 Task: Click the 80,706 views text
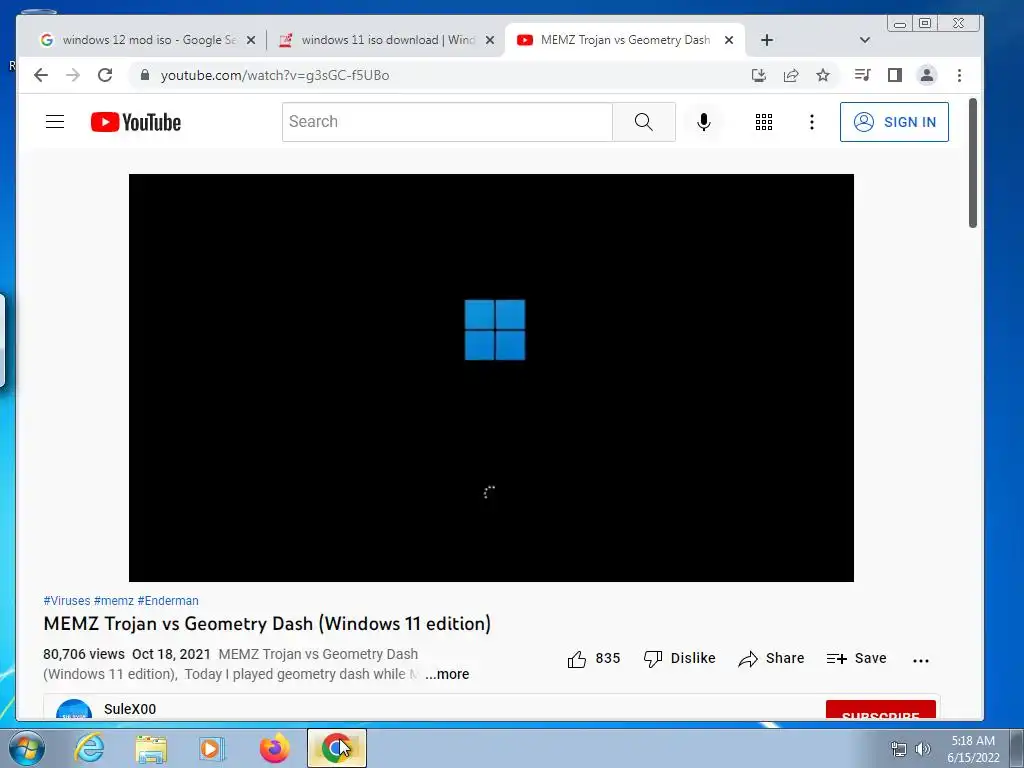click(84, 654)
